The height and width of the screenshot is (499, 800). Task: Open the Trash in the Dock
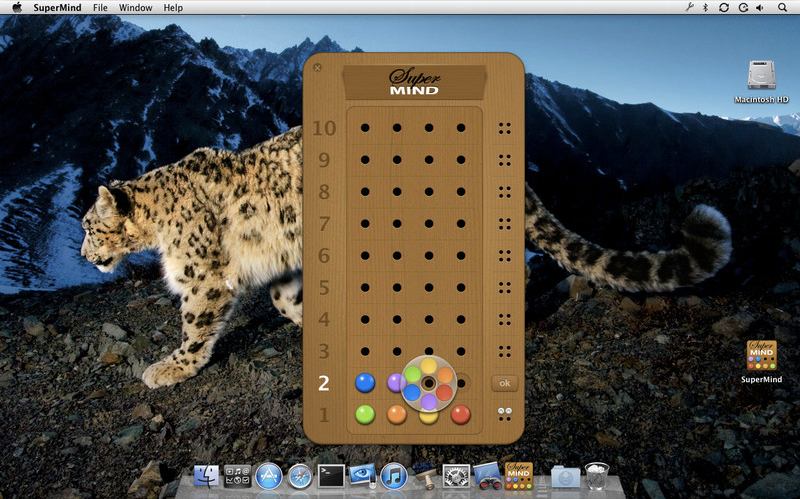point(596,476)
